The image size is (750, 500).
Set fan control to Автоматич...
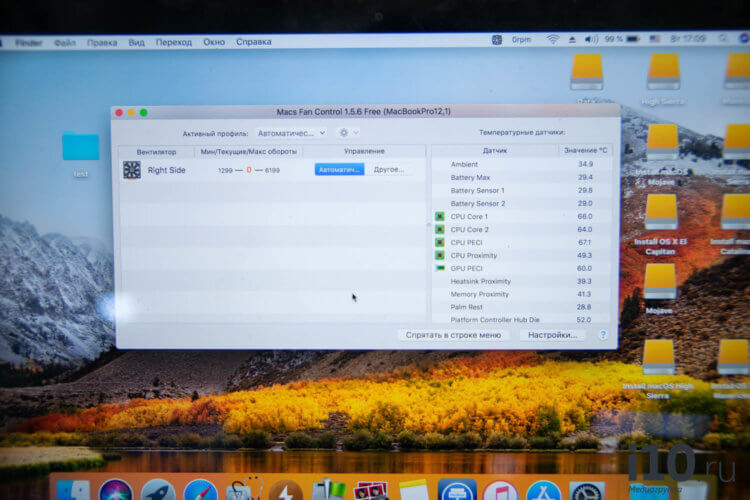tap(339, 169)
